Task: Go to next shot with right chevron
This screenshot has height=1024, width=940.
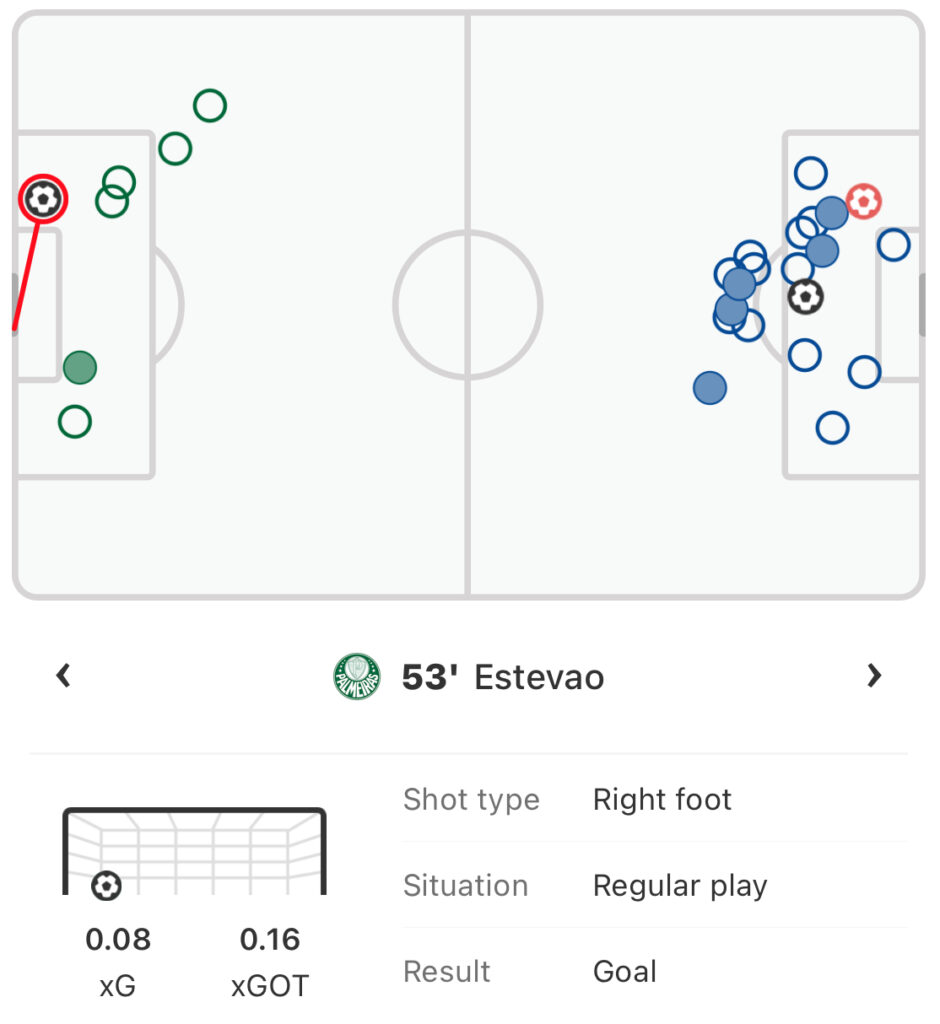Action: [x=874, y=675]
